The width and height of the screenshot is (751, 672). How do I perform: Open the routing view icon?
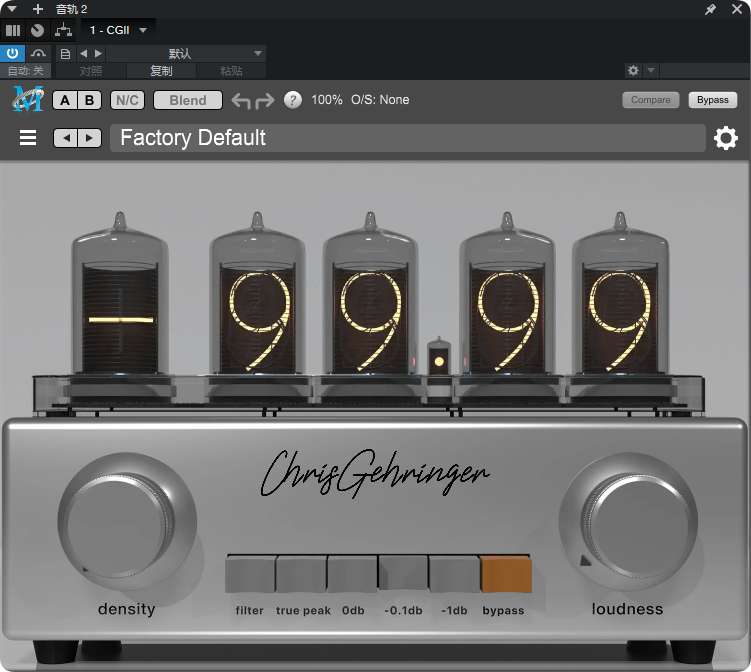[x=63, y=30]
